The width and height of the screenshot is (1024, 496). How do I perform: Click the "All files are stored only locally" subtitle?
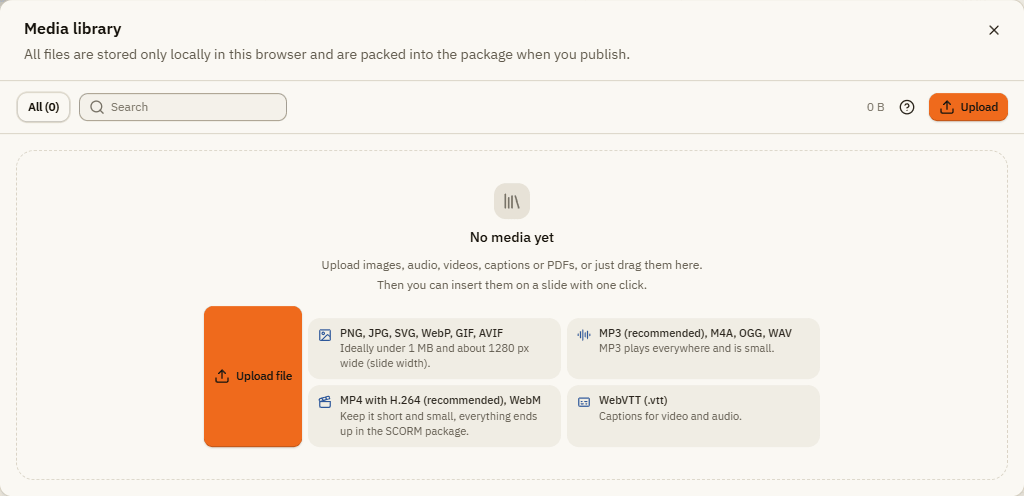327,54
